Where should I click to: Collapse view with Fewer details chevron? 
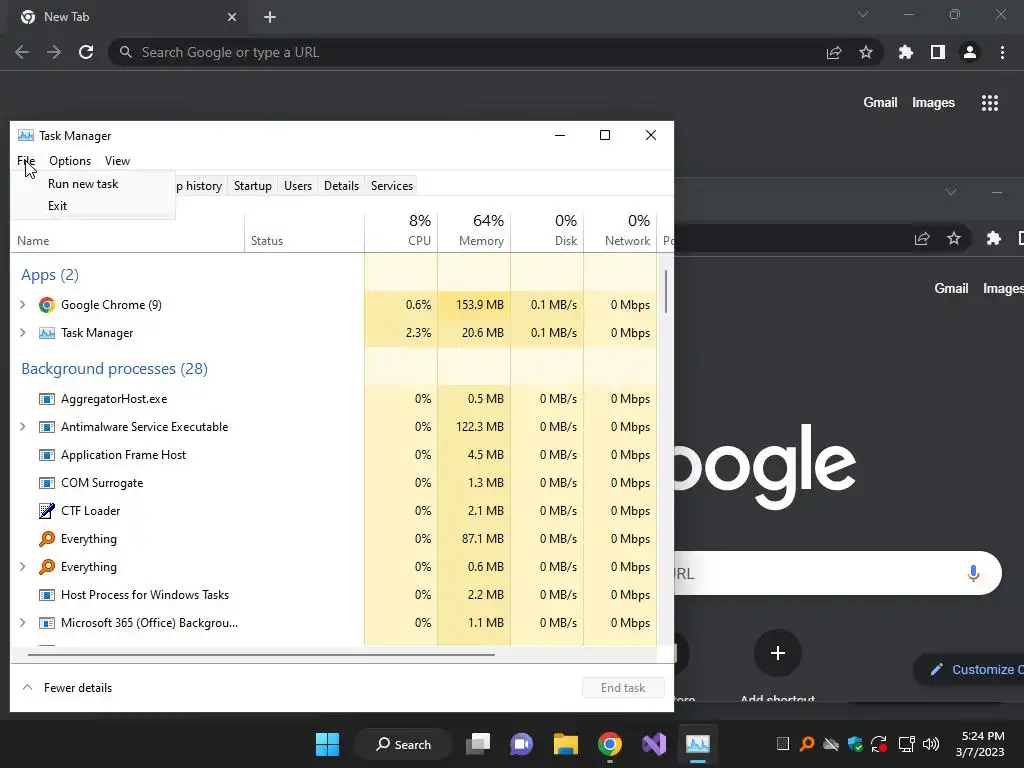(27, 688)
